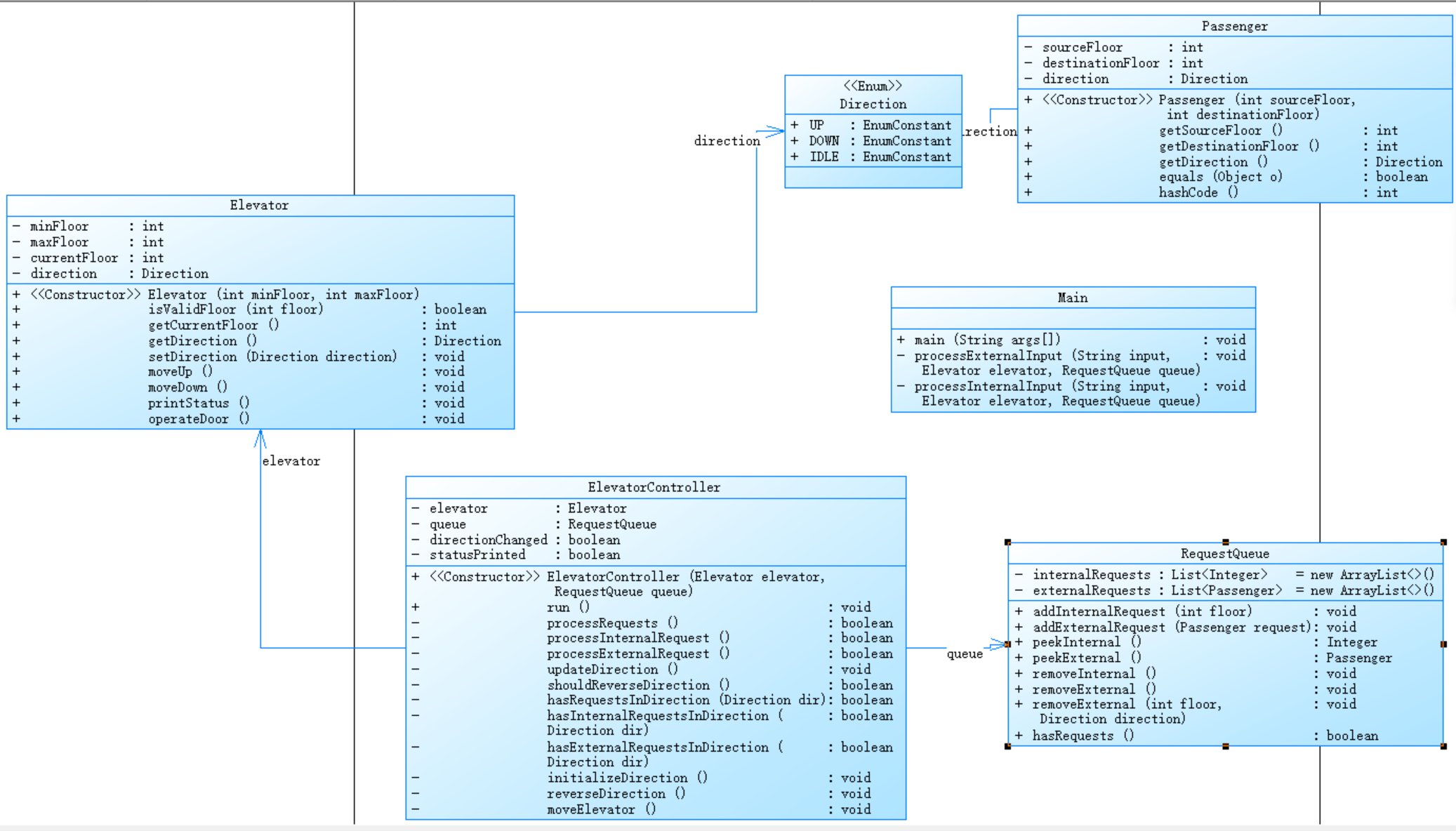The image size is (1456, 831).
Task: Select the Elevator class title
Action: (259, 205)
